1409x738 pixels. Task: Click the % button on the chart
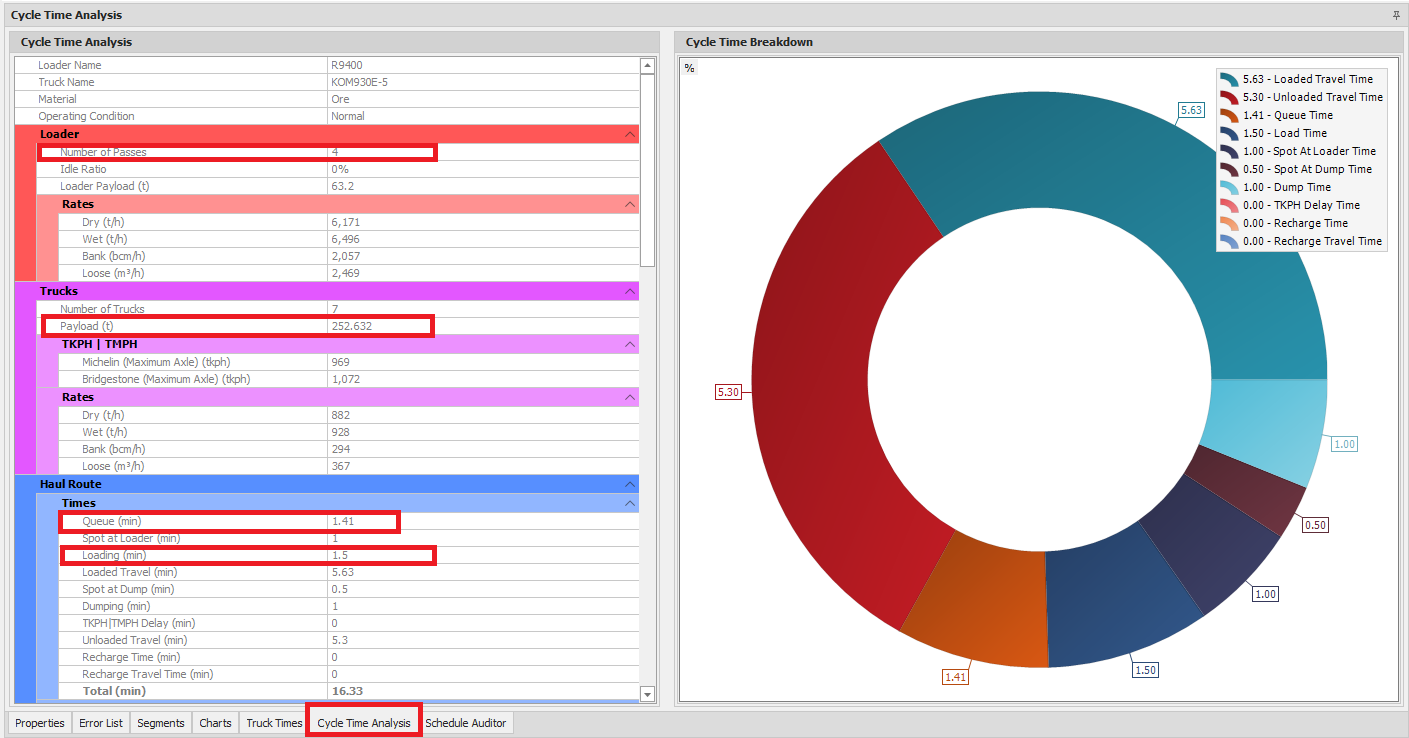point(689,68)
